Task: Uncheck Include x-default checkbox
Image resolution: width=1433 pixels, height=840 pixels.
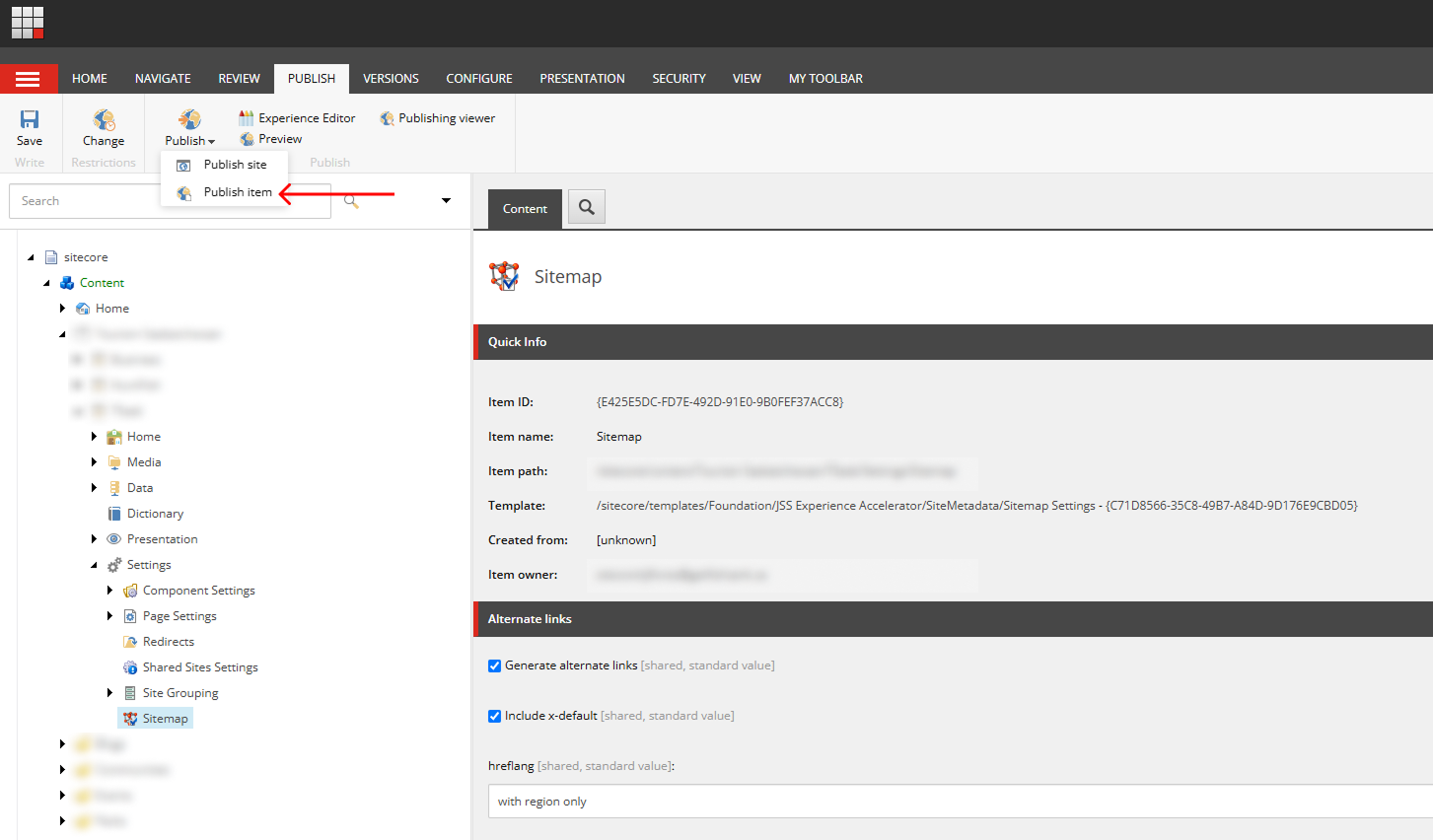Action: coord(495,716)
